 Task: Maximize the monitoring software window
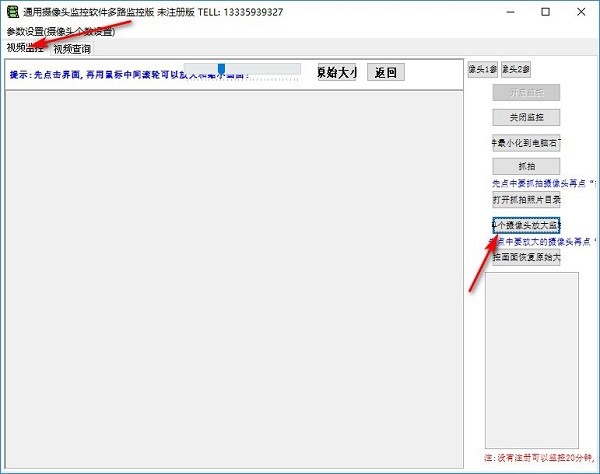click(546, 12)
